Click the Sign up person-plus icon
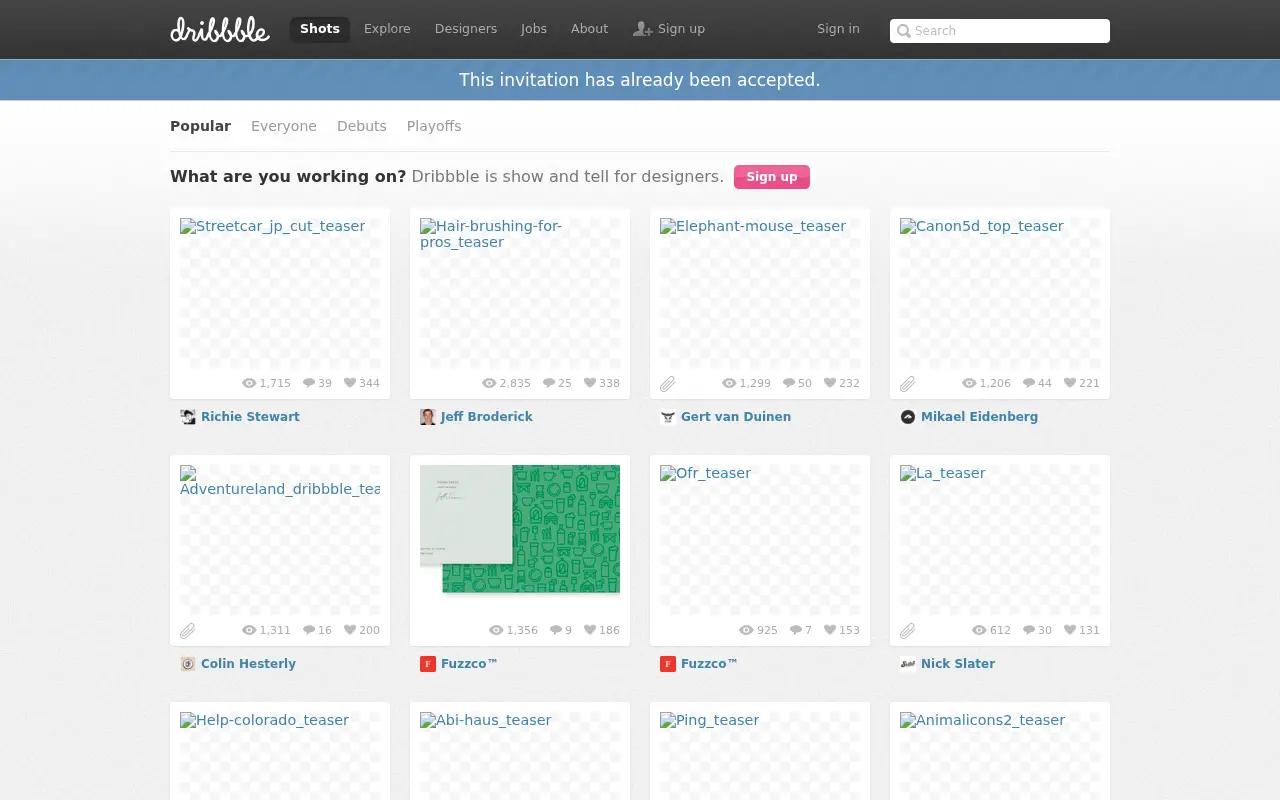The height and width of the screenshot is (800, 1280). (643, 29)
